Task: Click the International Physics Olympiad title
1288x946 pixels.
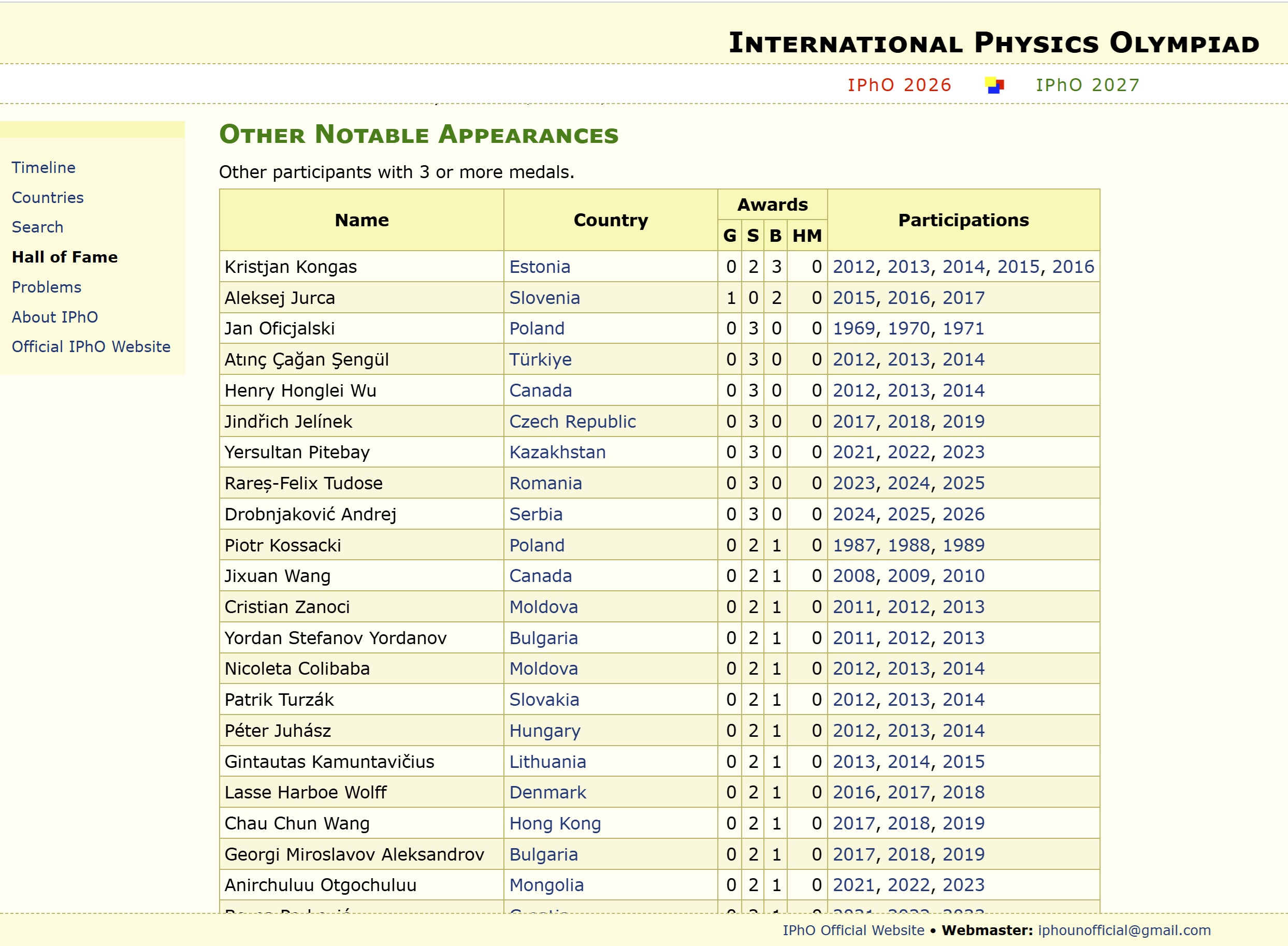Action: 994,43
